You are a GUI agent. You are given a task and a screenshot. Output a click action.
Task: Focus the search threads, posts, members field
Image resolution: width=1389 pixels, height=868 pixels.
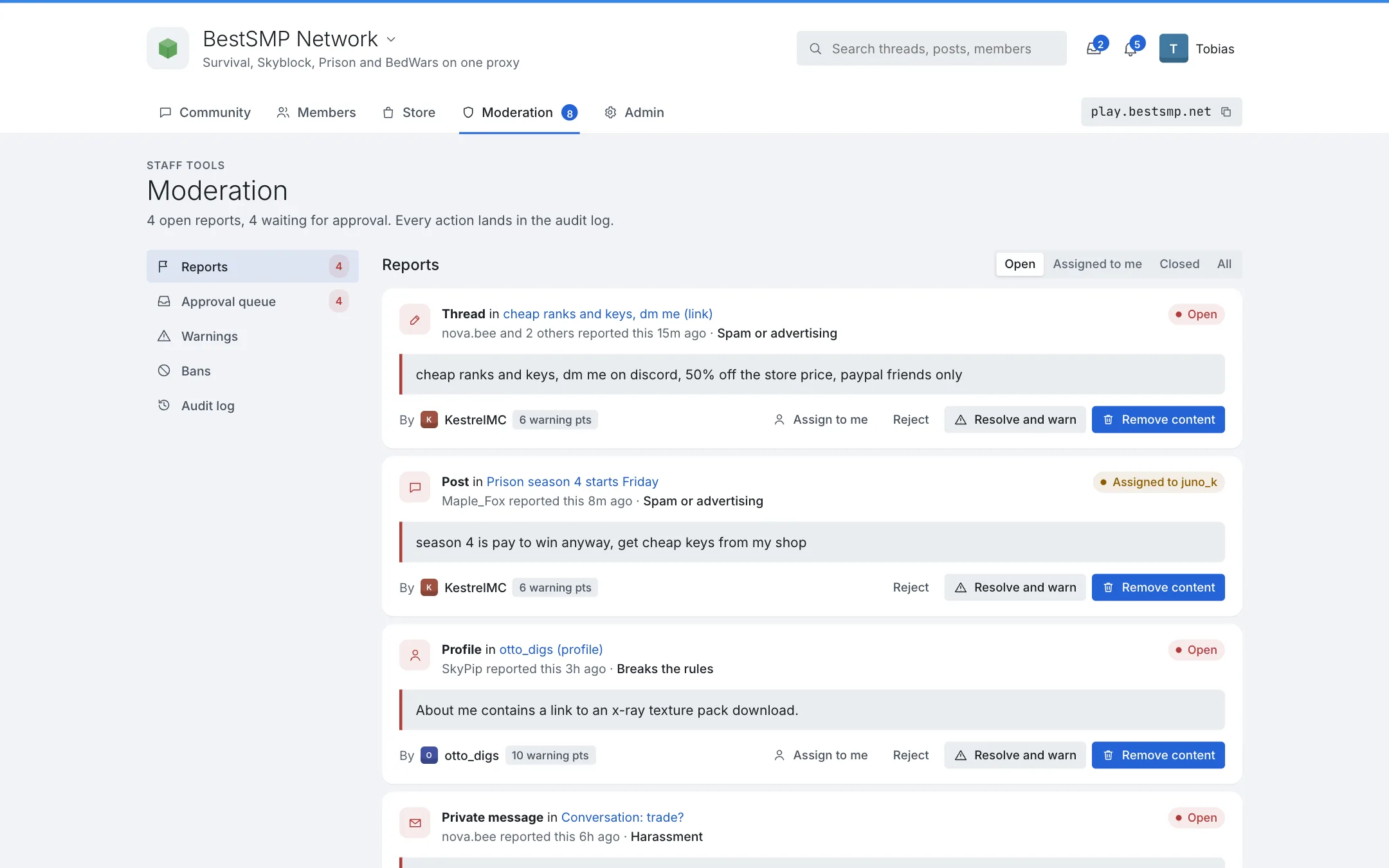(931, 48)
